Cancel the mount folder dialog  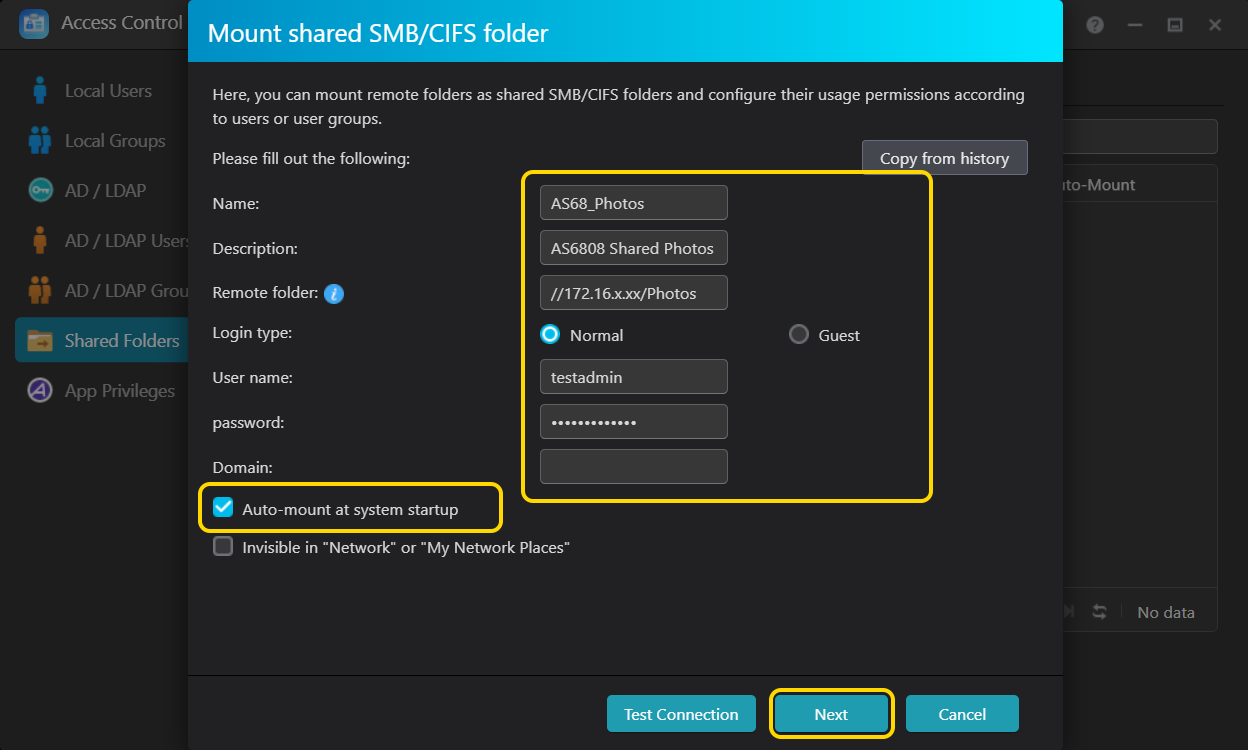click(x=962, y=714)
